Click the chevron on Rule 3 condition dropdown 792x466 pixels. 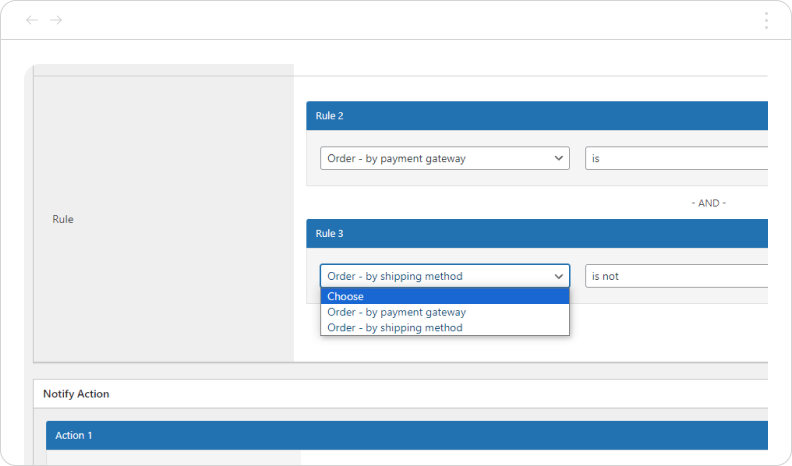tap(558, 276)
